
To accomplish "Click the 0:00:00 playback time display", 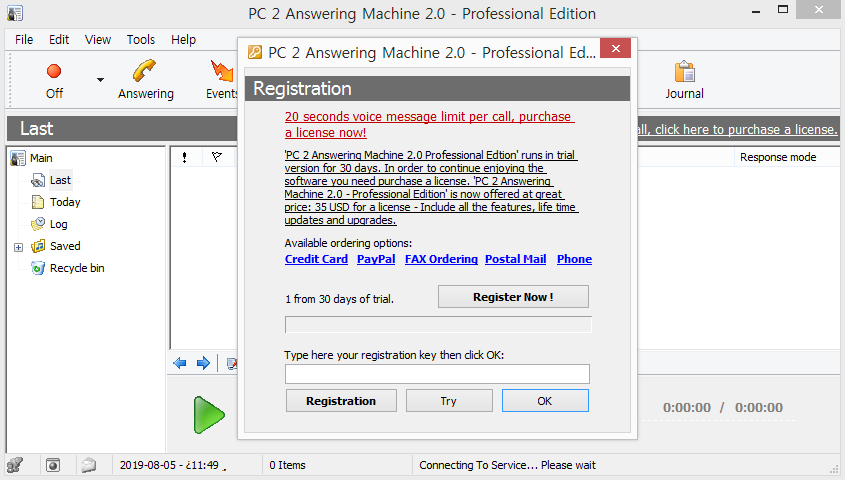I will [x=722, y=407].
